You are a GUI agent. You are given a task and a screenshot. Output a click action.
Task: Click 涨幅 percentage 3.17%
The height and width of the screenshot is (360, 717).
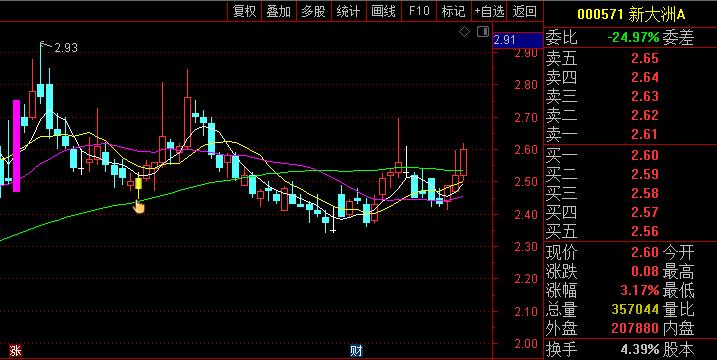[640, 290]
